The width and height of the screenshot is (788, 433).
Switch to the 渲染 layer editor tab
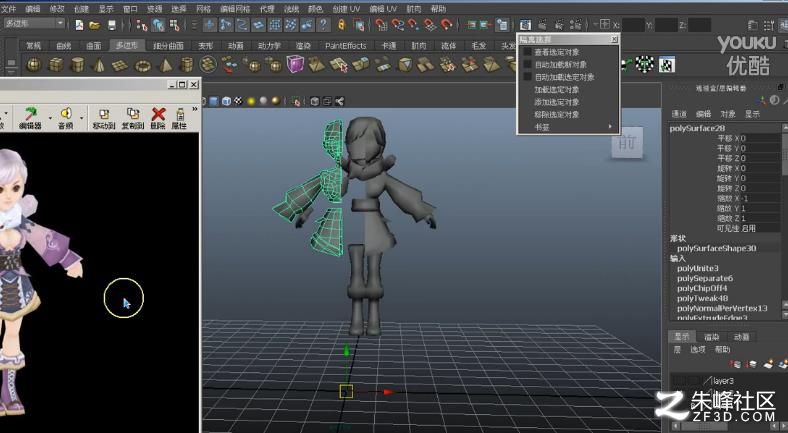point(712,337)
